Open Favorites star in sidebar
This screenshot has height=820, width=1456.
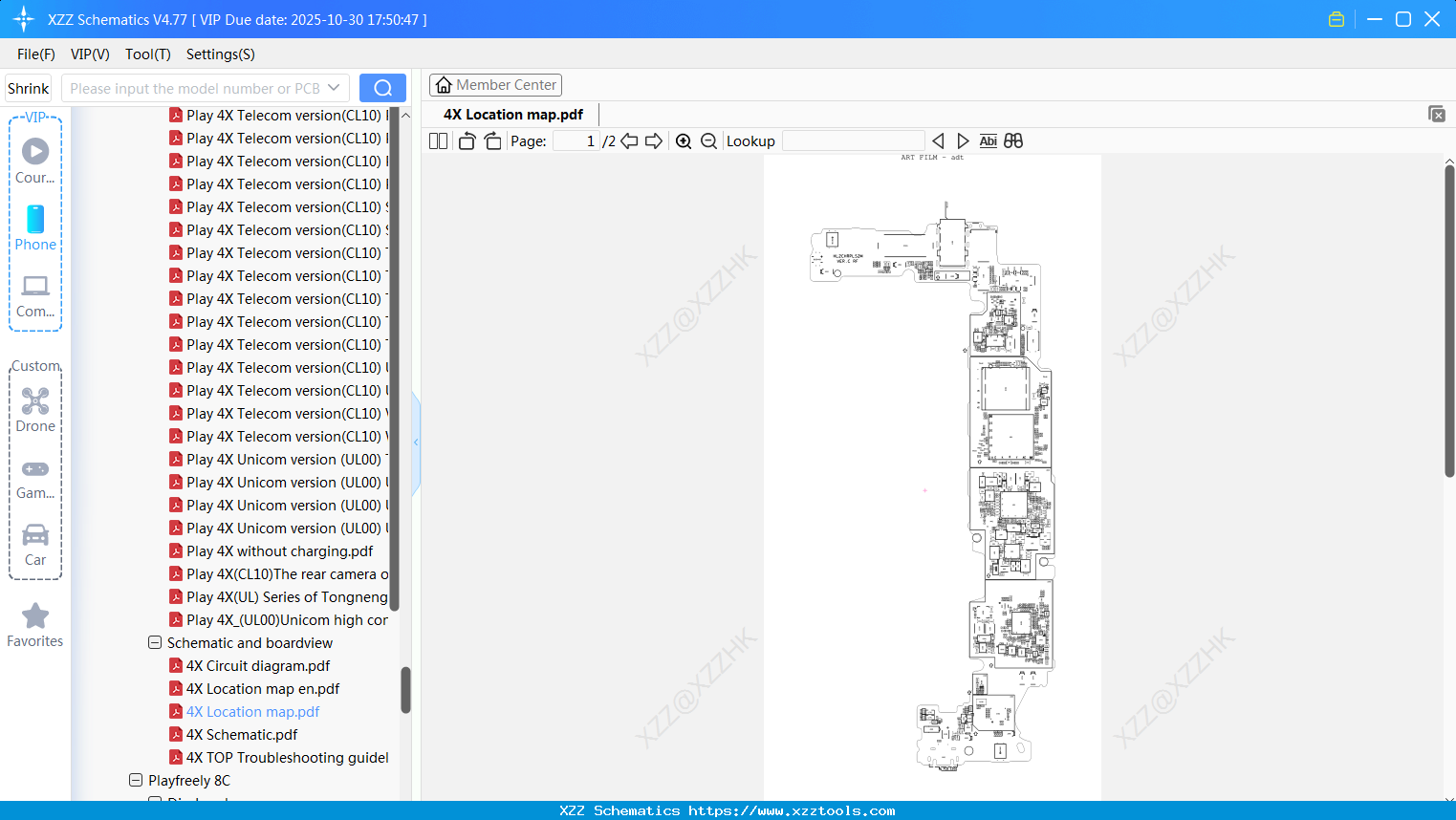[x=35, y=625]
